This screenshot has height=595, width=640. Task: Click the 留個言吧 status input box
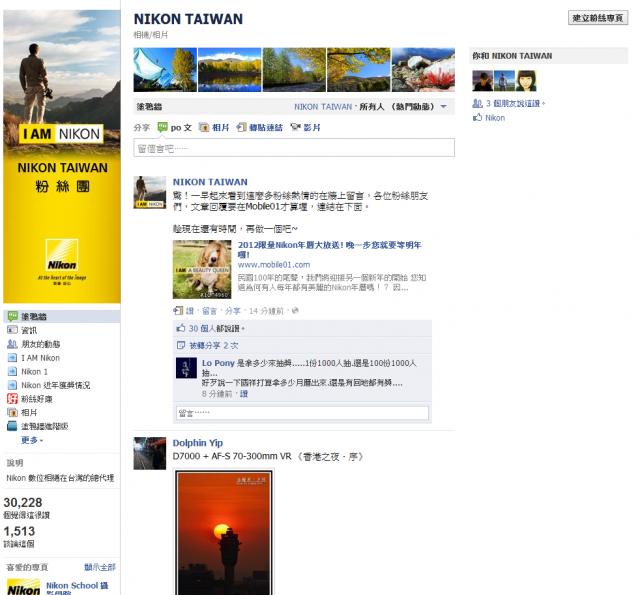(x=294, y=147)
